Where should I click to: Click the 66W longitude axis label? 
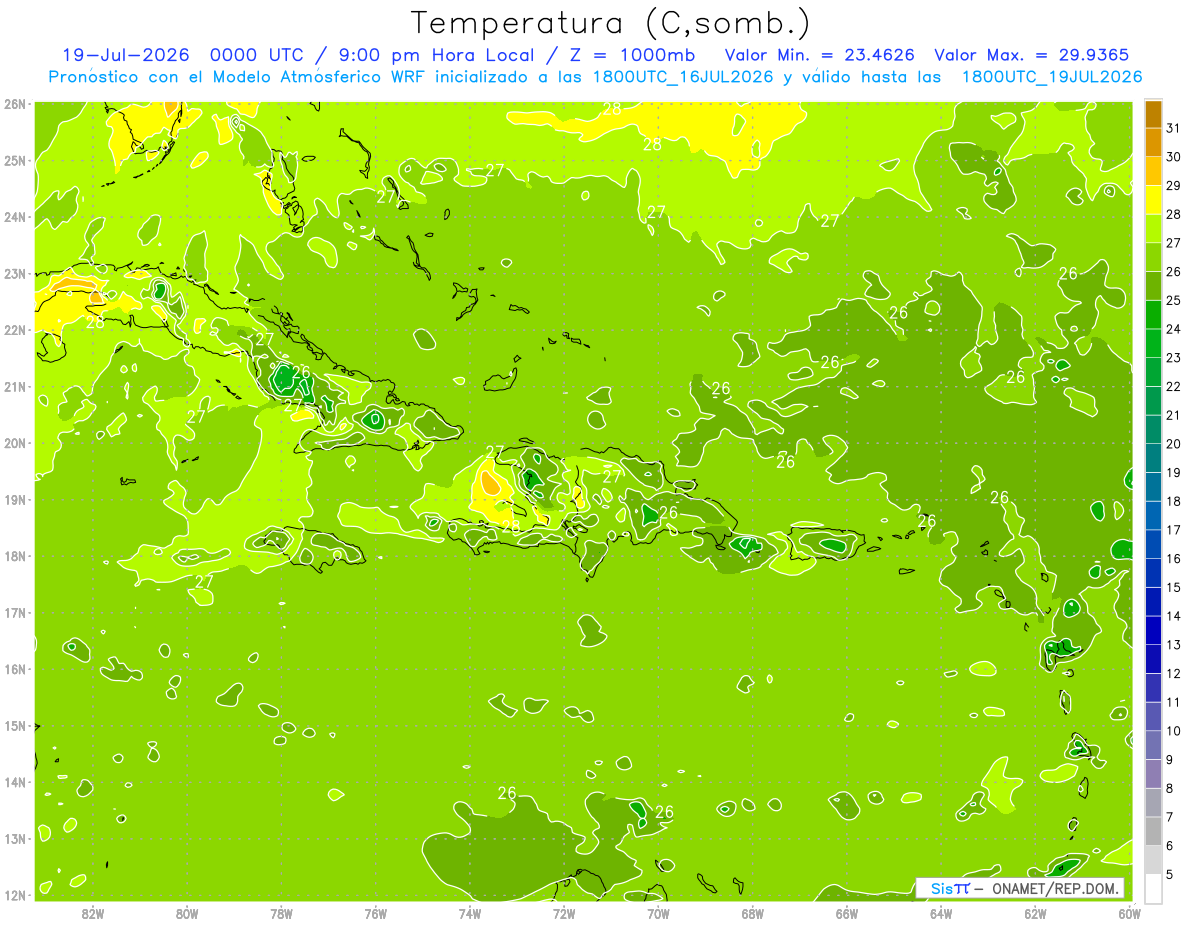847,913
